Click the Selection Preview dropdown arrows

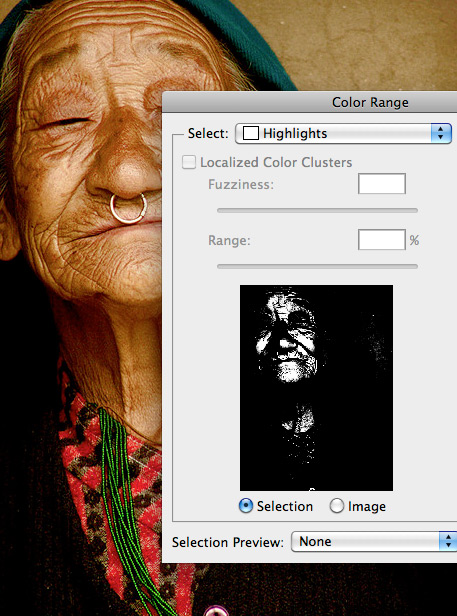[448, 542]
